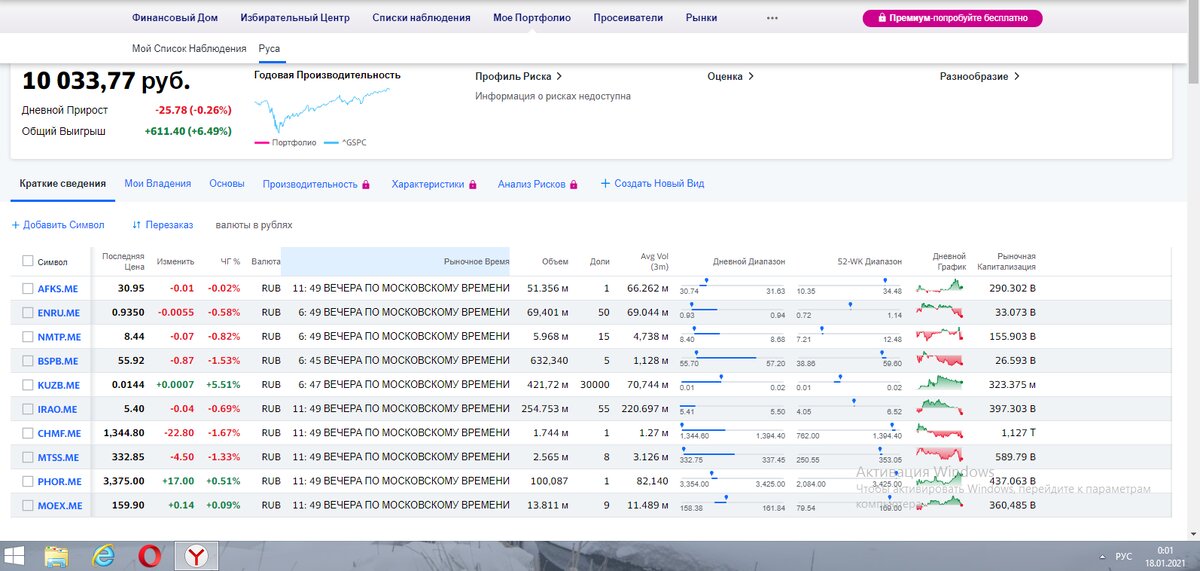This screenshot has height=571, width=1200.
Task: Click the Windows Start button
Action: [15, 556]
